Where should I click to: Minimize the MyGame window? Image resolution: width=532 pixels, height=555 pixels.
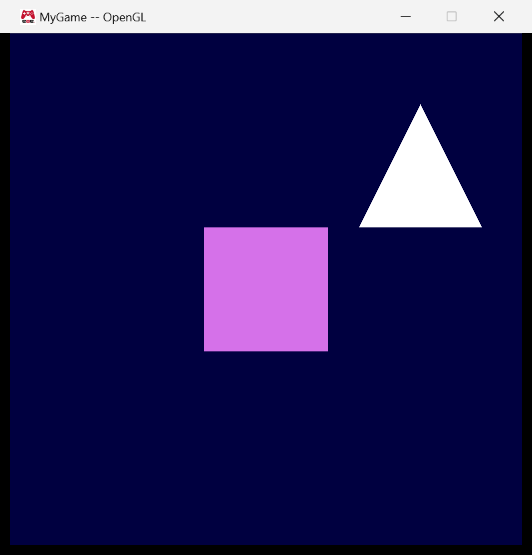406,16
